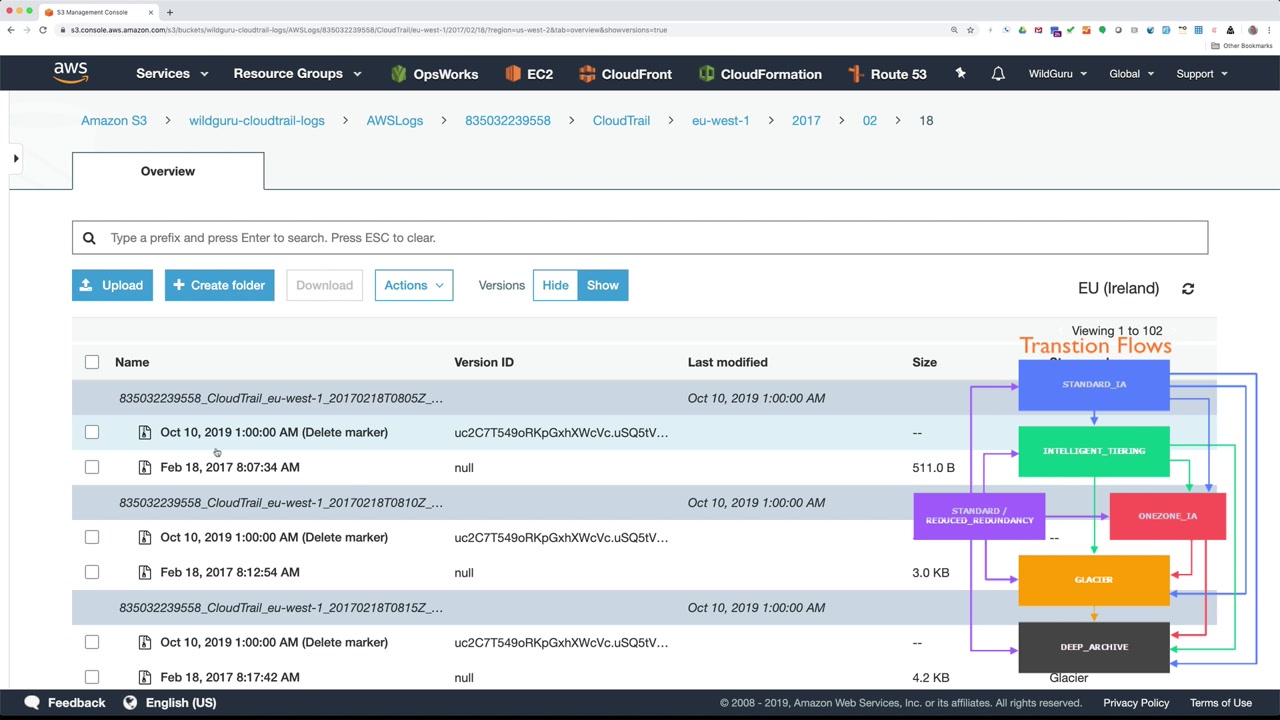Click Create folder button
Screen dimensions: 1280x720
tap(220, 285)
